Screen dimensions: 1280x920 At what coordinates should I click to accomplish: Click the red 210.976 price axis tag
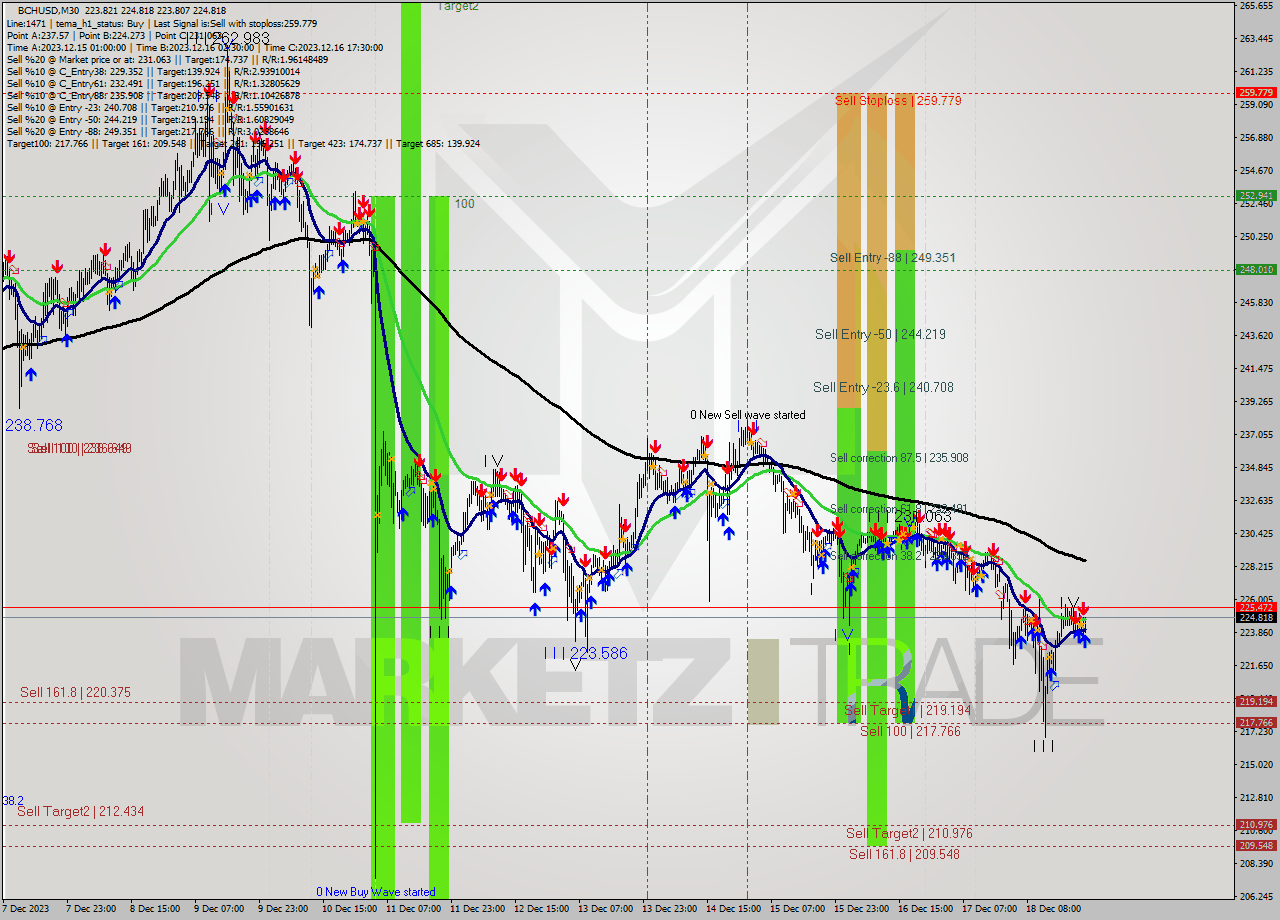[x=1256, y=825]
